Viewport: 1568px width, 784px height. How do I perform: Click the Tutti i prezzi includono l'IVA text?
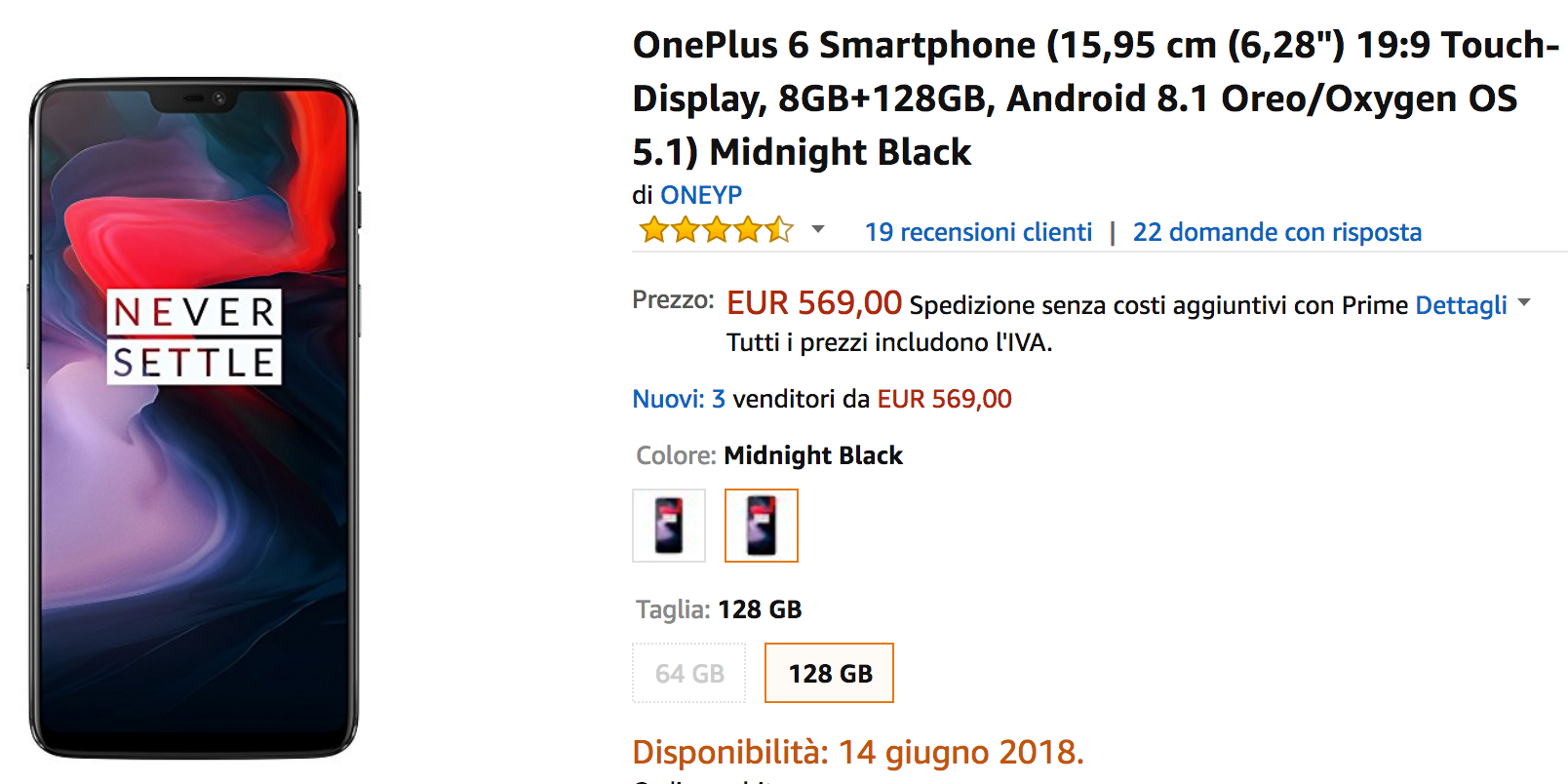pyautogui.click(x=888, y=343)
